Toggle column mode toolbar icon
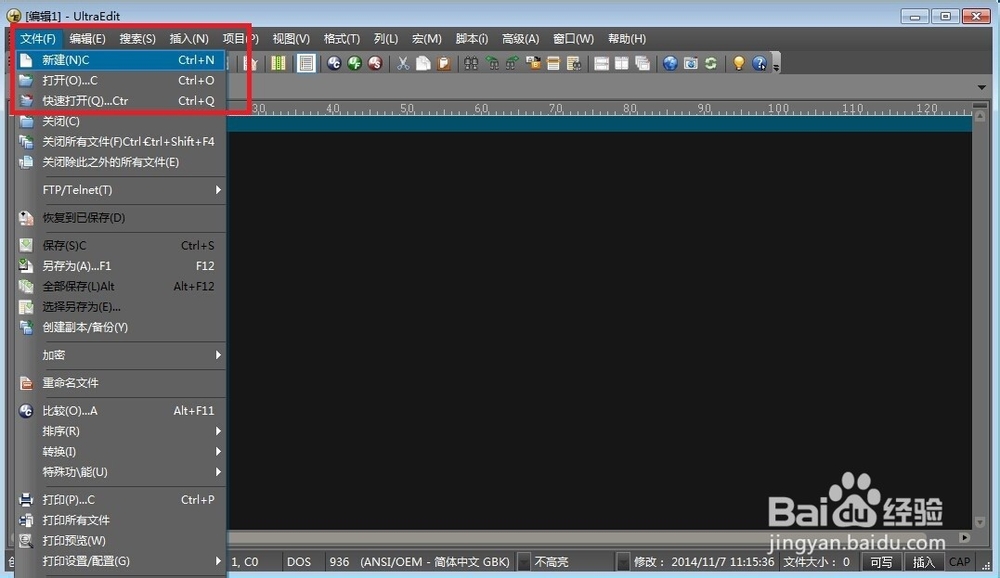Screen dimensions: 1000x578 [x=278, y=63]
